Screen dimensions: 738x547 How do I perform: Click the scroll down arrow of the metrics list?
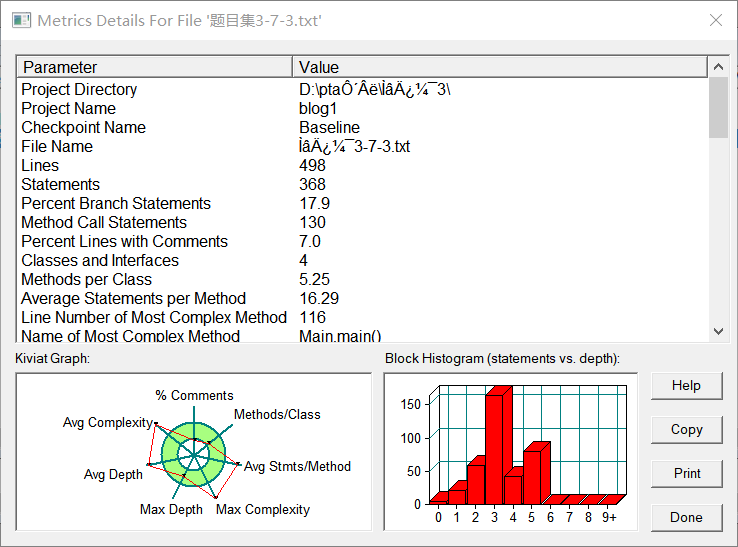718,331
